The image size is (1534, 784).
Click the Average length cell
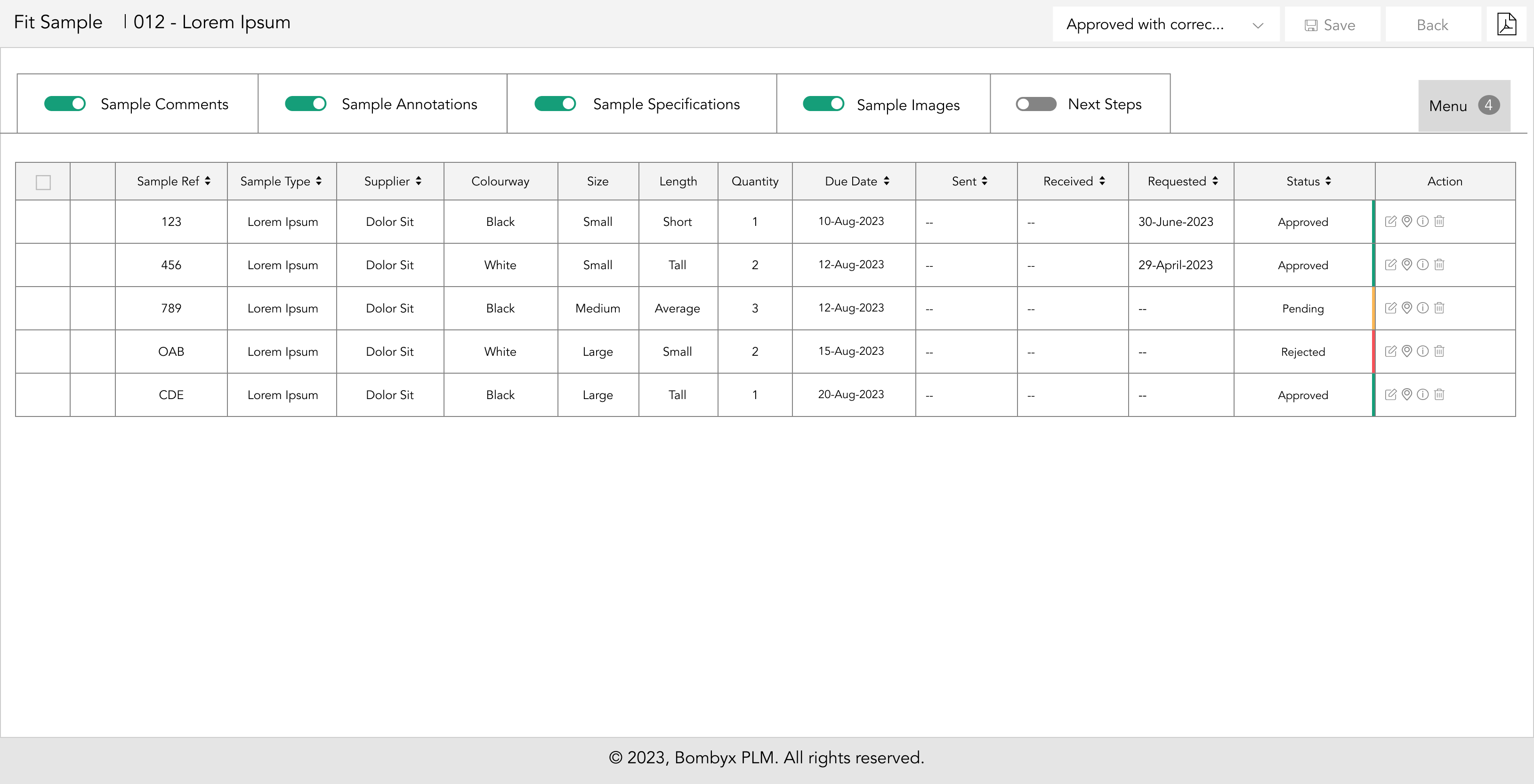678,308
